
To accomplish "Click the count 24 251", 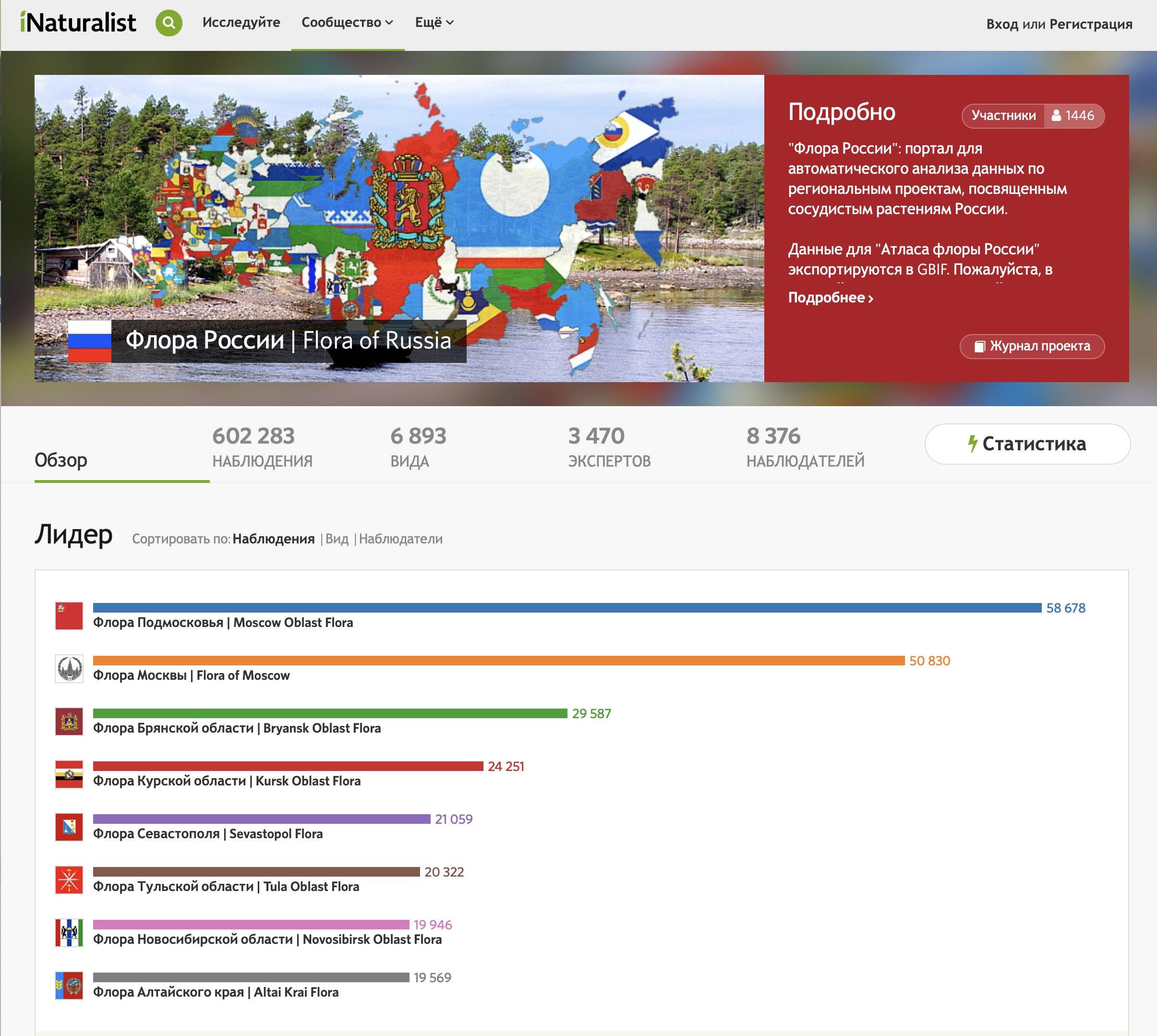I will tap(506, 767).
